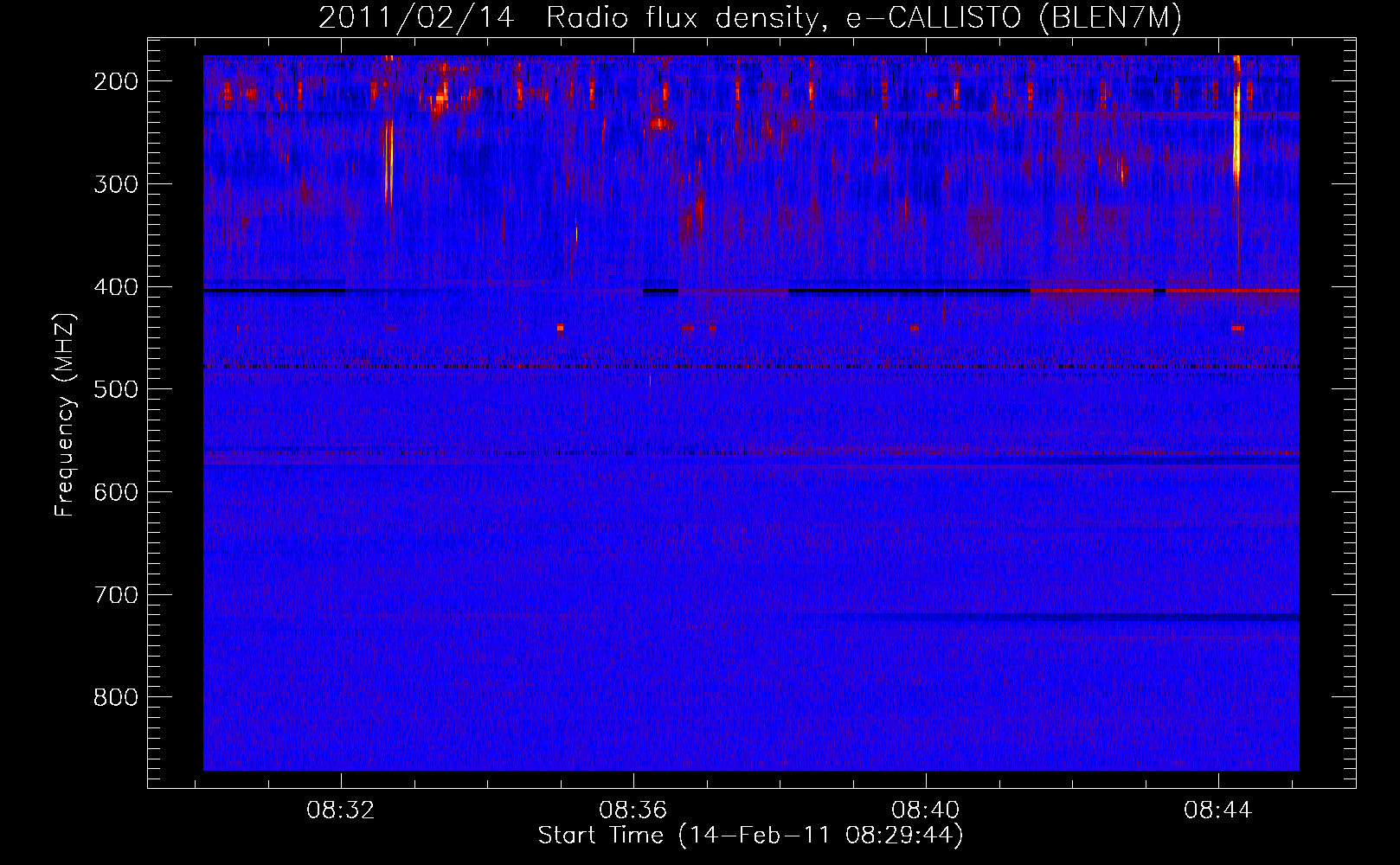This screenshot has width=1400, height=865.
Task: Click the "Frequency (MHZ)" axis label
Action: pyautogui.click(x=65, y=414)
